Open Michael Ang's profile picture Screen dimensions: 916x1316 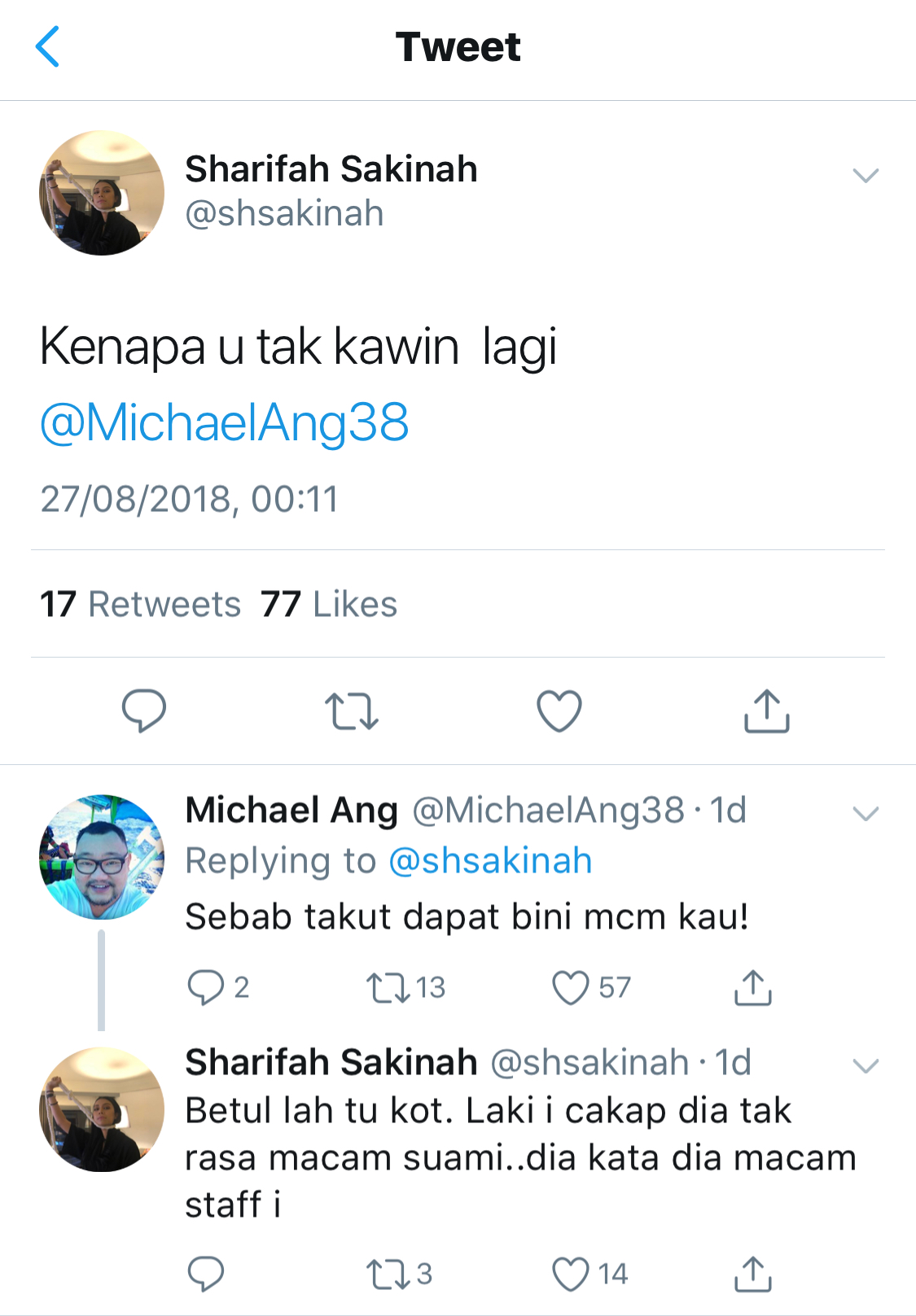(x=102, y=857)
